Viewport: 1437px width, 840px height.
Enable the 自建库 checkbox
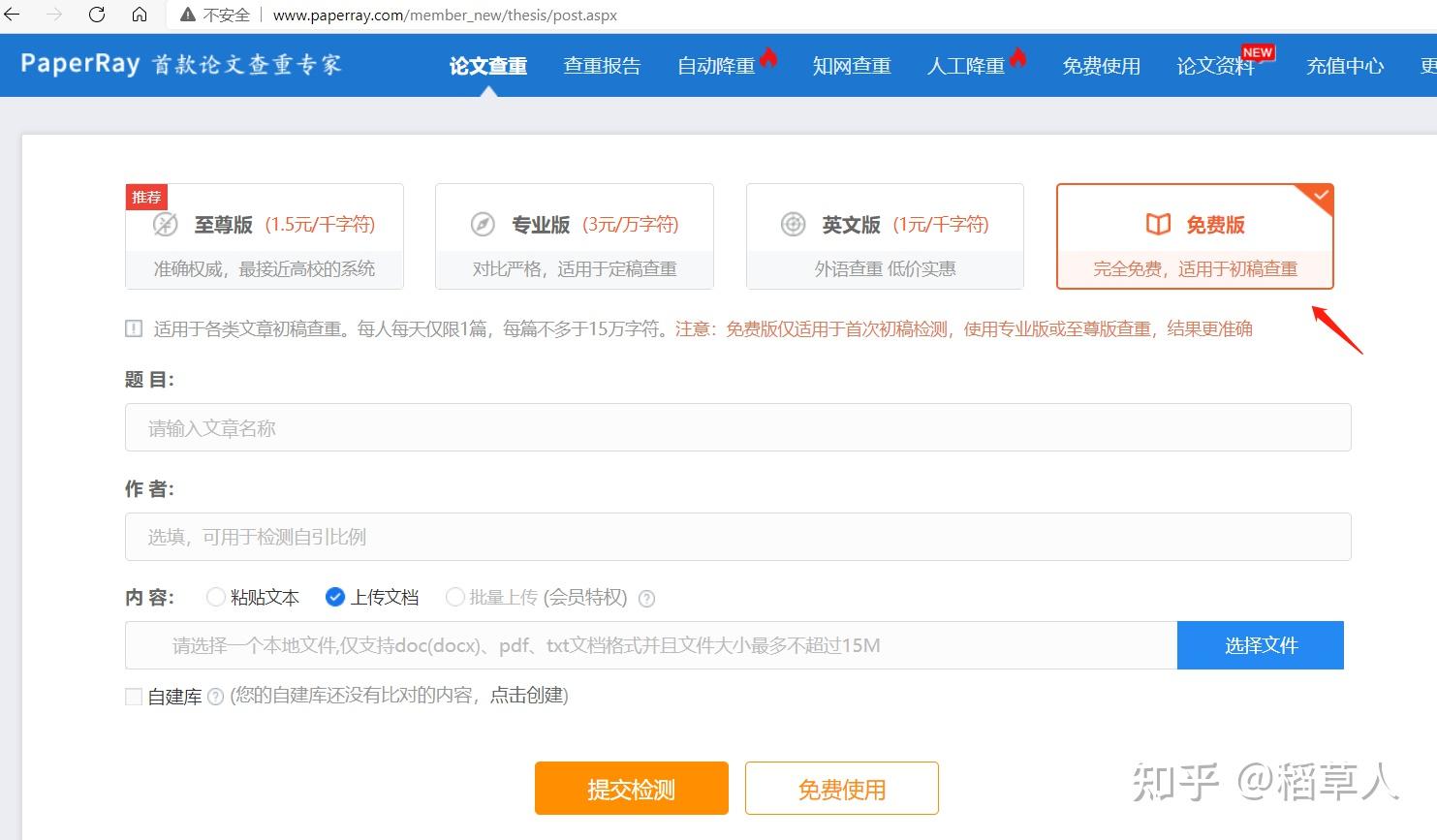(x=134, y=697)
